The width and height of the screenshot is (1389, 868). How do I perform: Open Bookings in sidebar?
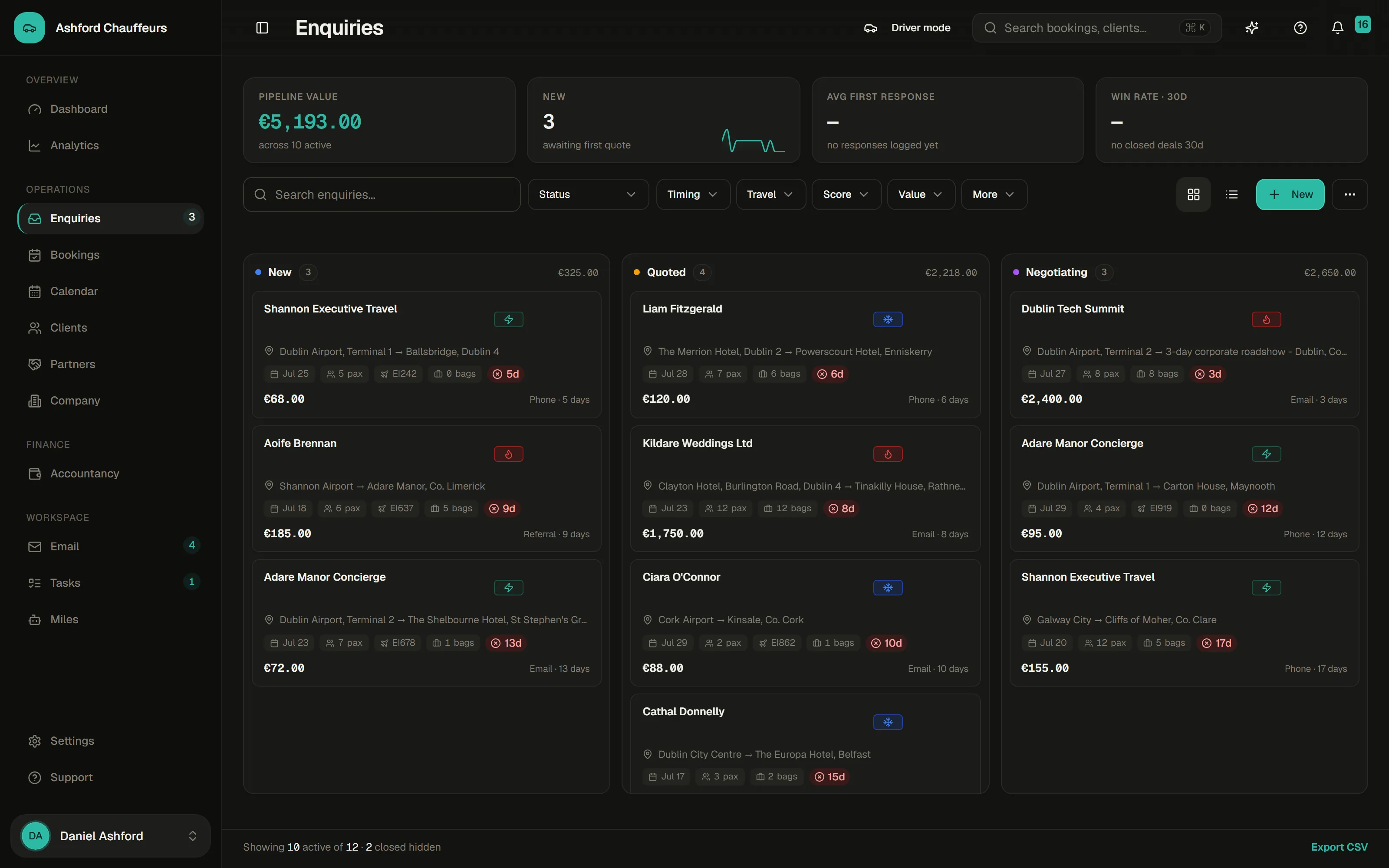point(110,255)
